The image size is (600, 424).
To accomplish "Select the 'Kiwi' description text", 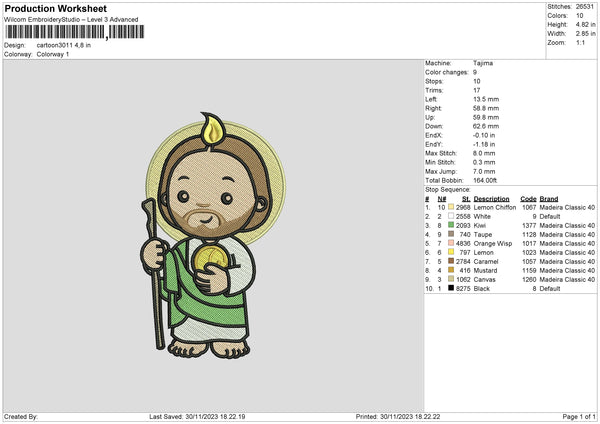I will point(479,225).
